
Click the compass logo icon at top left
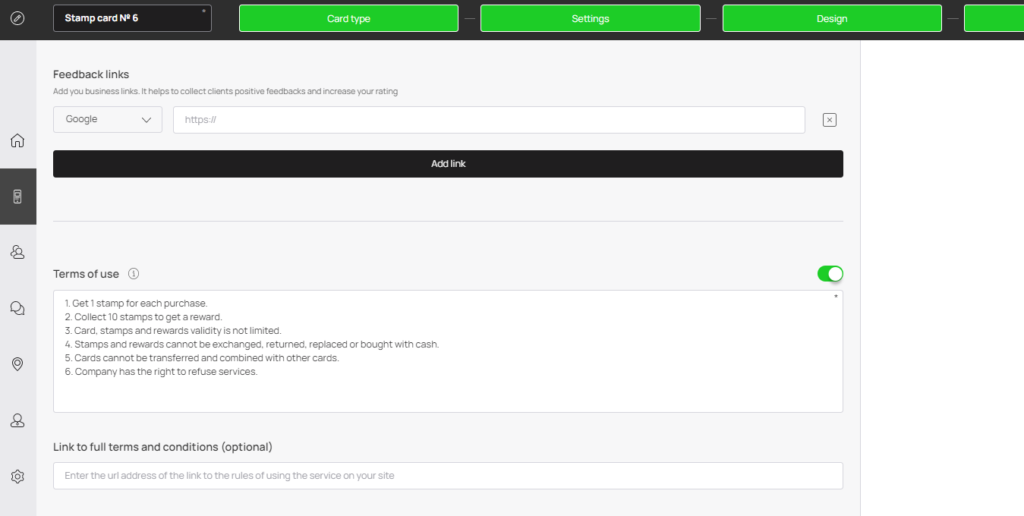[18, 18]
